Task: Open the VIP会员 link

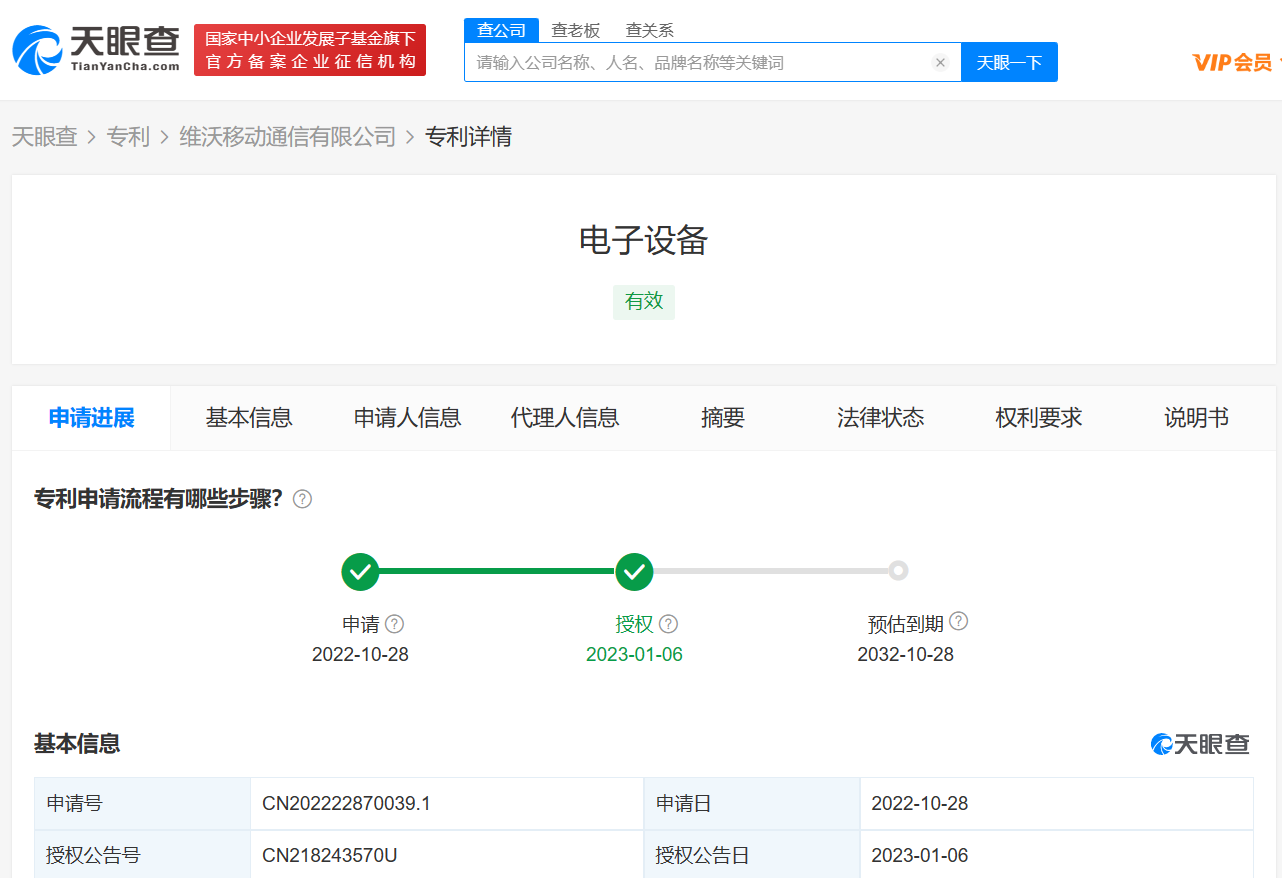Action: [1233, 62]
